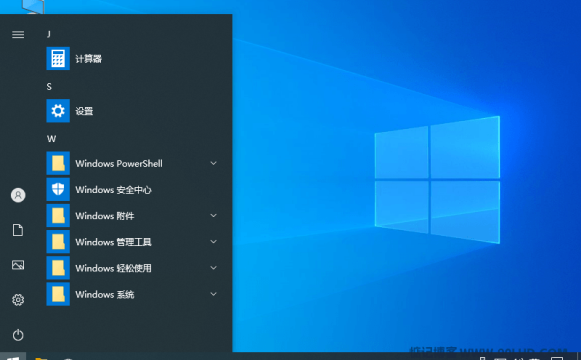
Task: Click the Power button icon
Action: 18,335
